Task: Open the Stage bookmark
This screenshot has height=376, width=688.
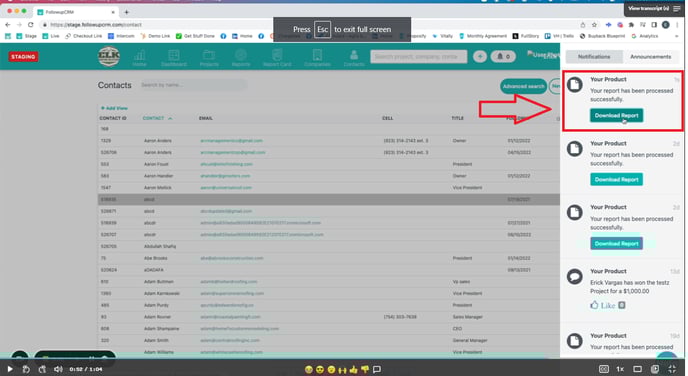Action: pos(27,36)
